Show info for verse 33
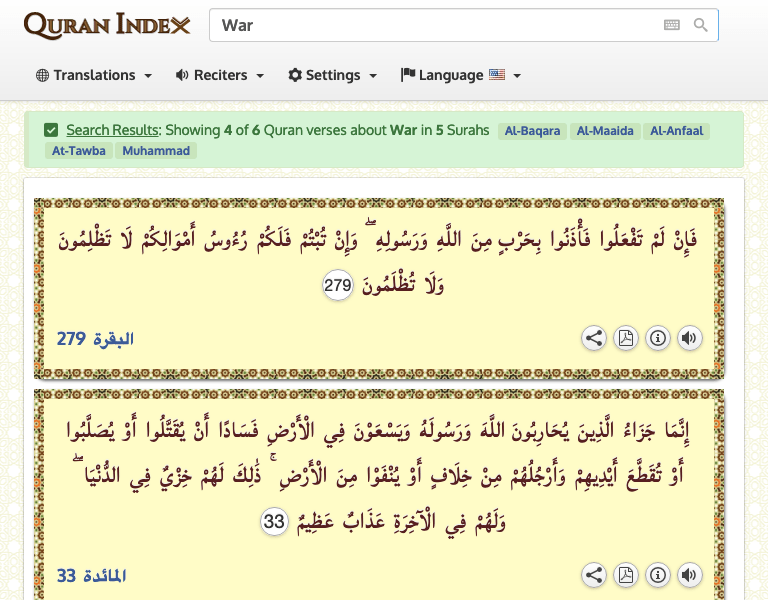This screenshot has height=600, width=768. [x=657, y=575]
